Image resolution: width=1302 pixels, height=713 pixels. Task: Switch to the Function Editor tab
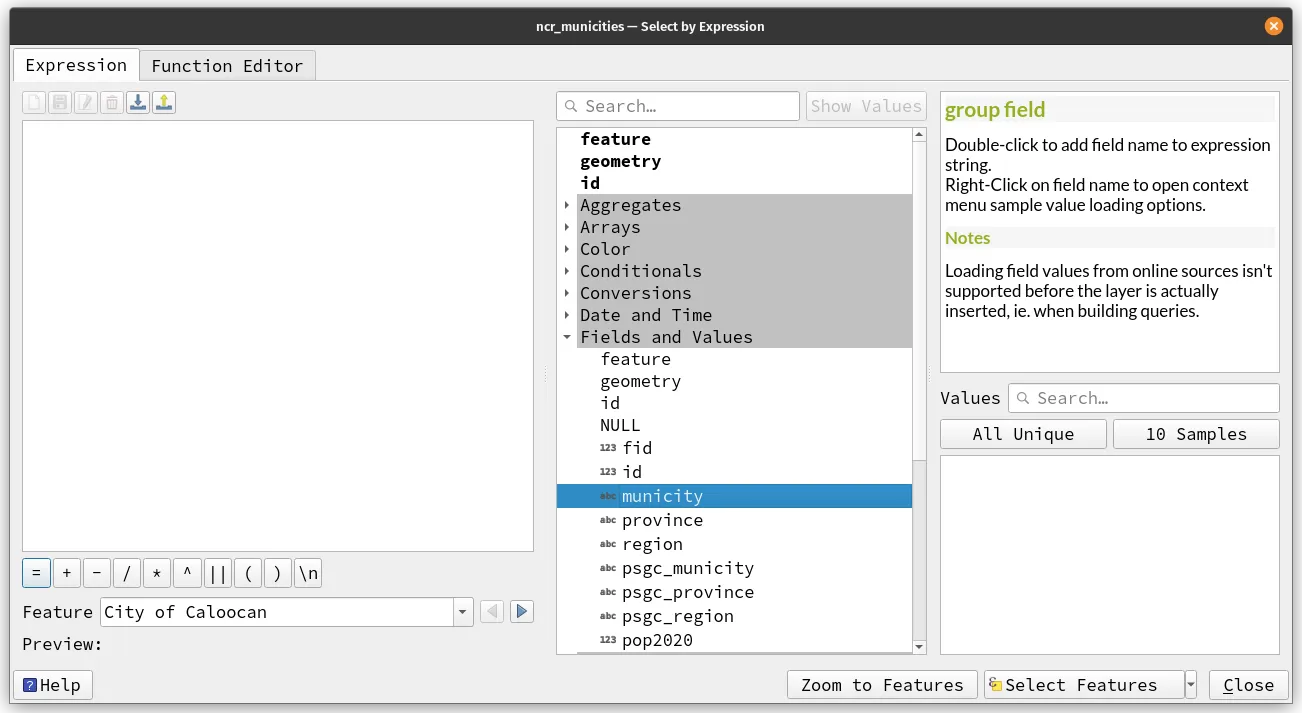[x=227, y=65]
